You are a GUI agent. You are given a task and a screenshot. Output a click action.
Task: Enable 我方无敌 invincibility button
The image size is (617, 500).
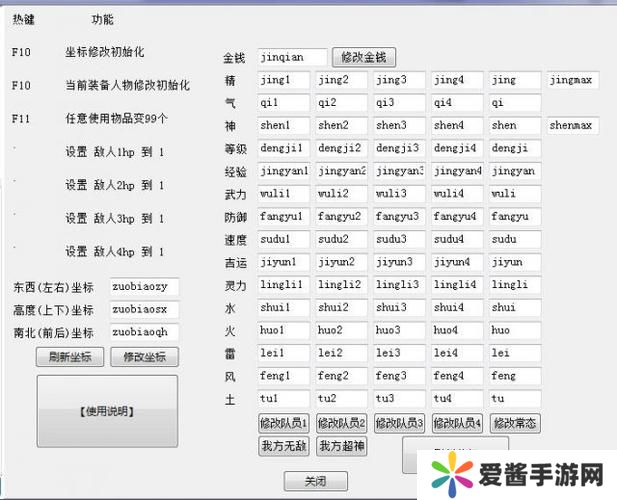[x=284, y=445]
